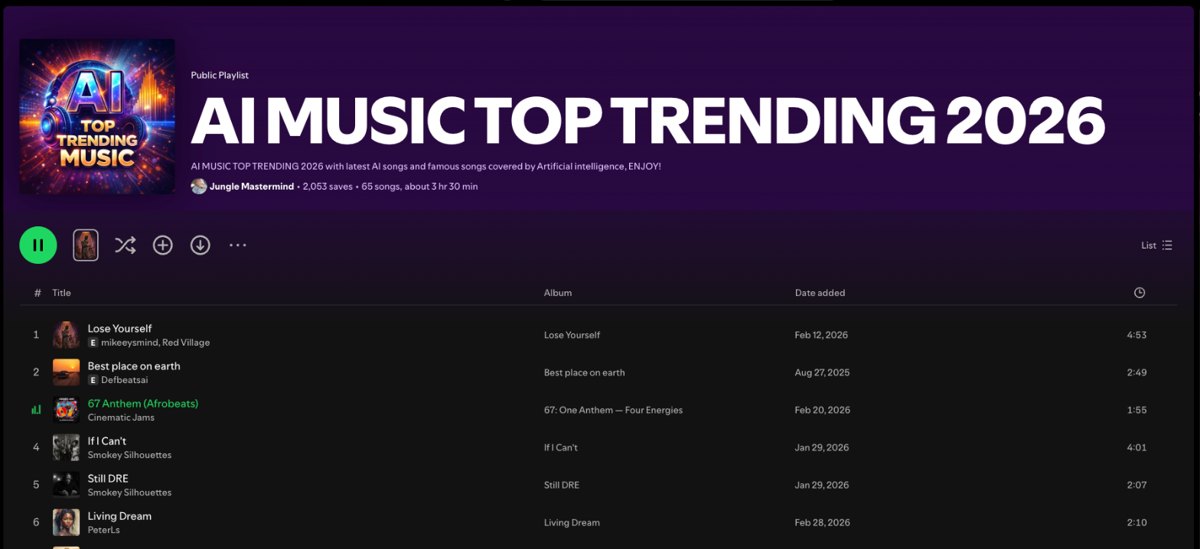Click the date Feb 28, 2026
This screenshot has height=549, width=1200.
click(x=823, y=523)
